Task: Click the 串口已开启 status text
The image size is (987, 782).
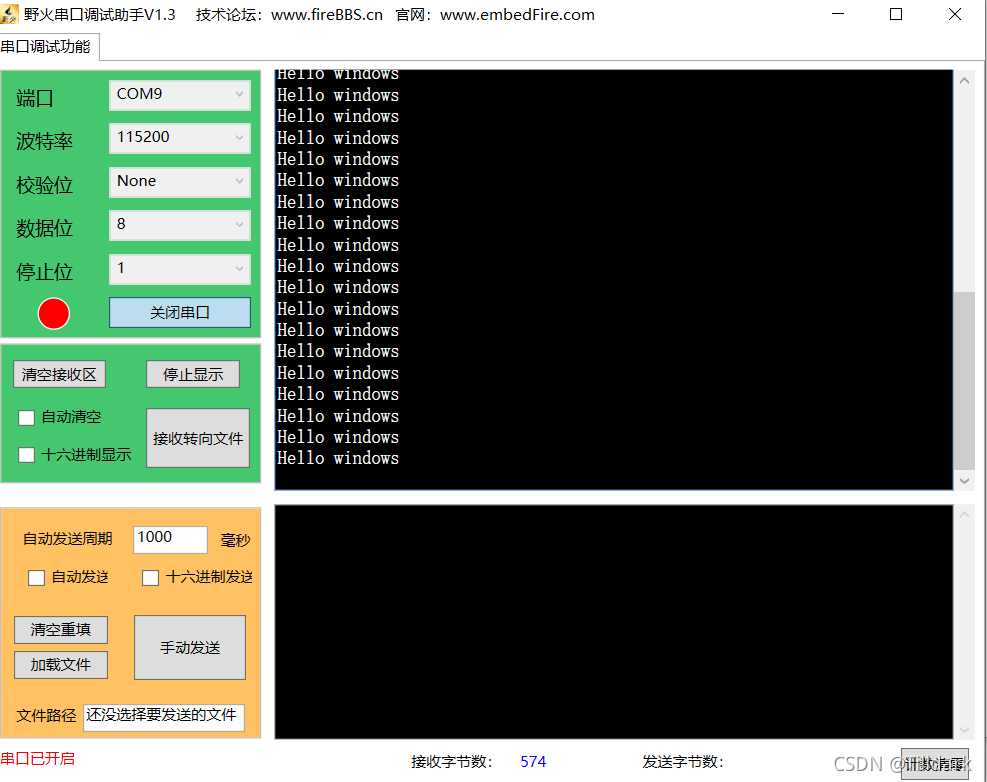Action: [x=38, y=759]
